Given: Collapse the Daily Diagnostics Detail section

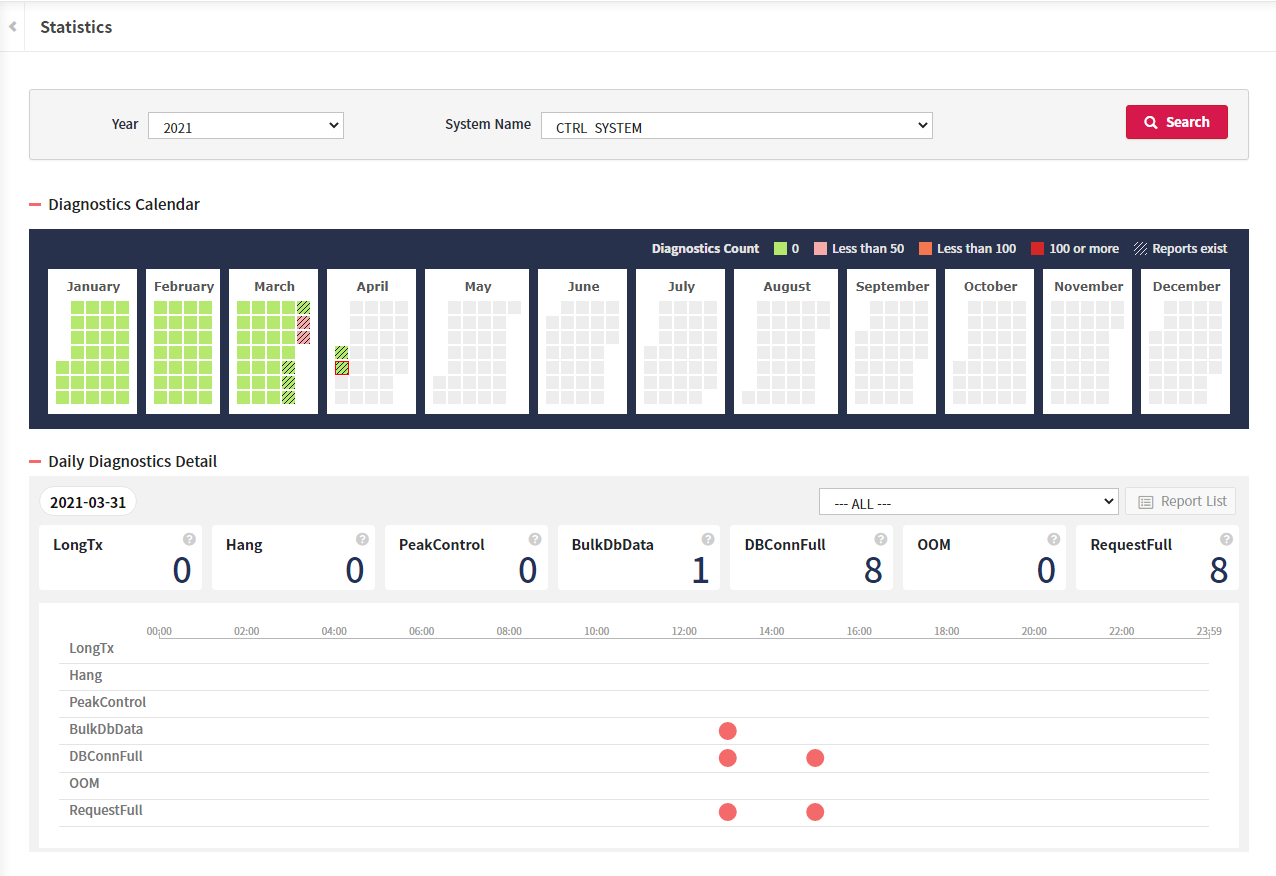Looking at the screenshot, I should (36, 462).
